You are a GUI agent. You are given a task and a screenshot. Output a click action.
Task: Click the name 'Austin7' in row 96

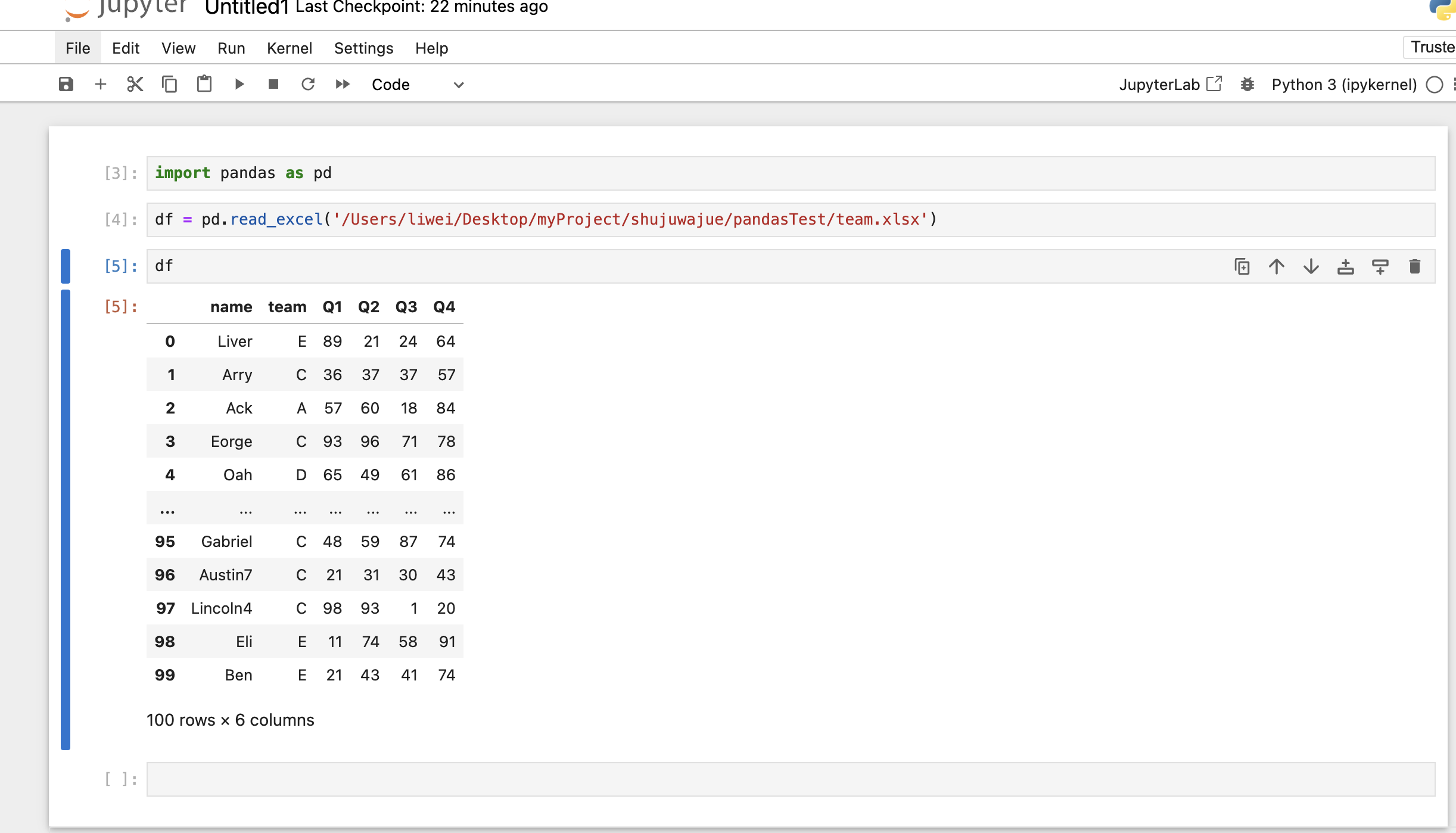pyautogui.click(x=225, y=575)
